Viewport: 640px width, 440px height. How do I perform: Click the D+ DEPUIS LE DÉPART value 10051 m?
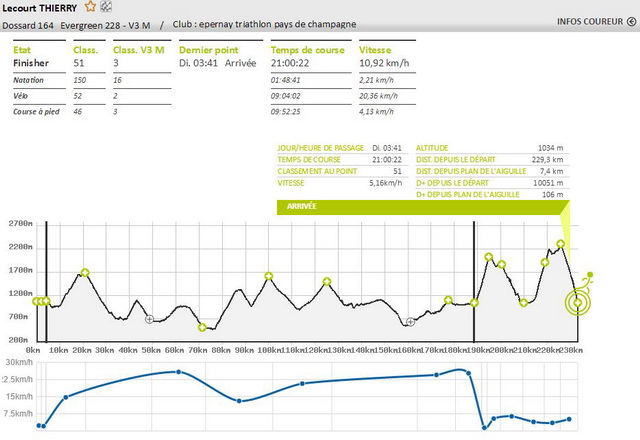pos(548,183)
